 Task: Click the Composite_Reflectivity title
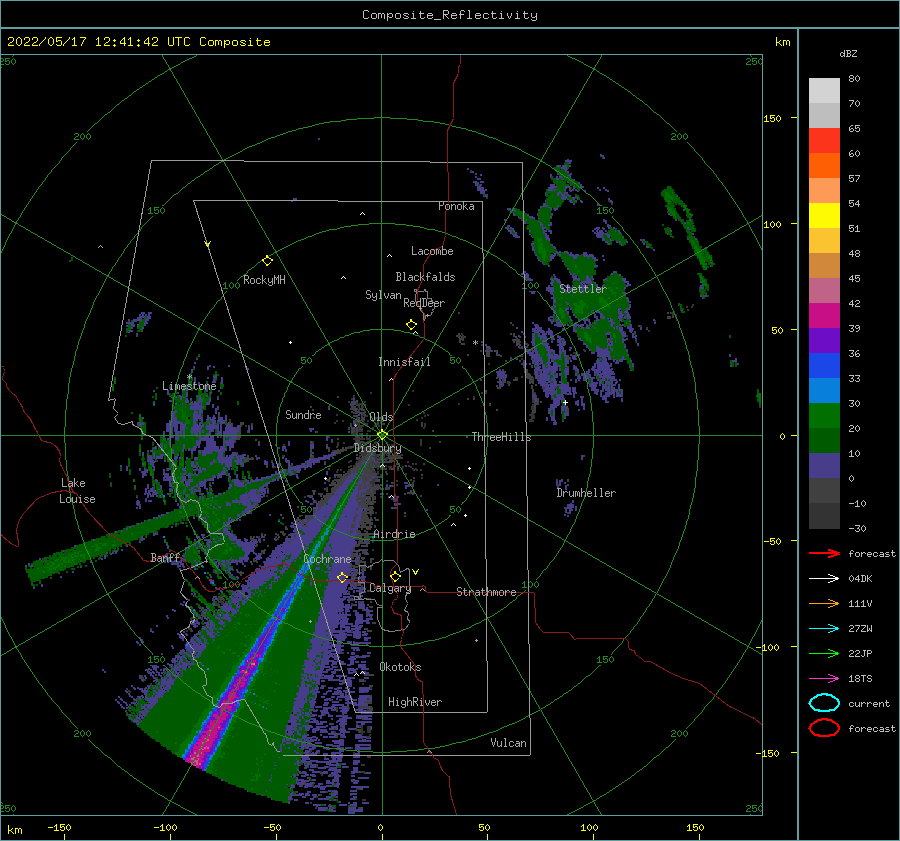click(x=449, y=15)
